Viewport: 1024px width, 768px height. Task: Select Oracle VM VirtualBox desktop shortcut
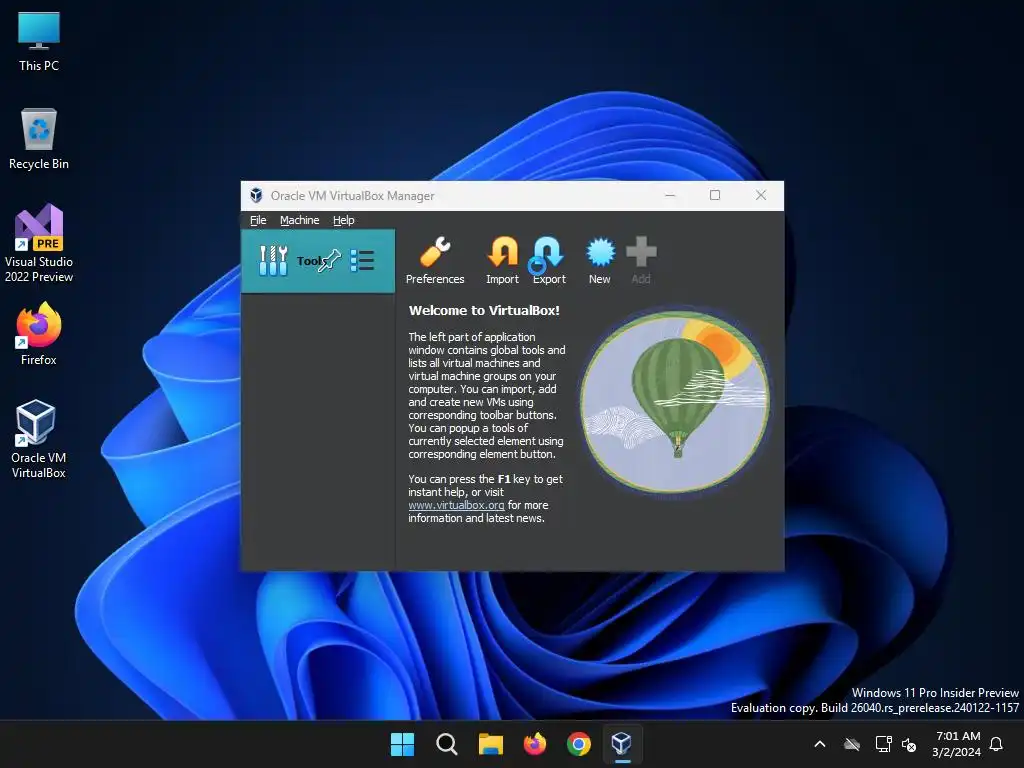(x=39, y=439)
